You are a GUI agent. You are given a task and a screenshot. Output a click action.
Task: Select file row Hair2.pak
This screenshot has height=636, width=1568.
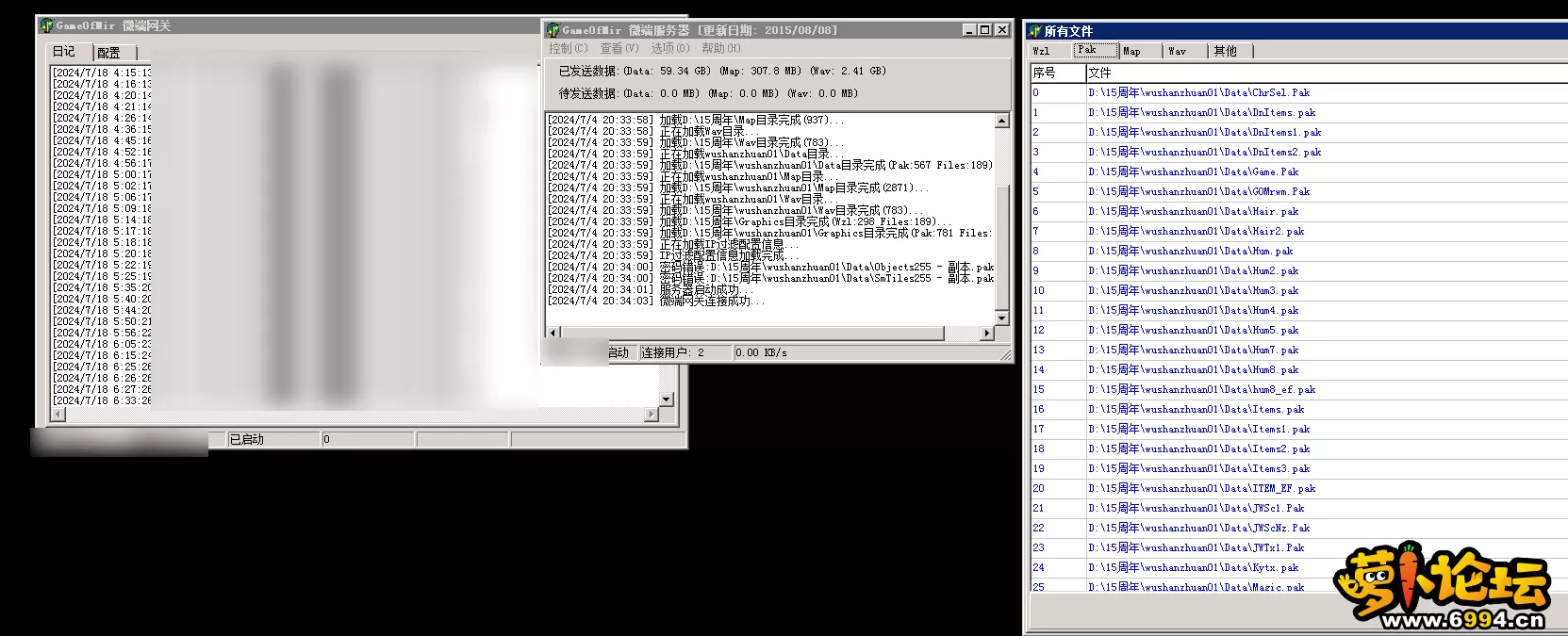pyautogui.click(x=1298, y=231)
